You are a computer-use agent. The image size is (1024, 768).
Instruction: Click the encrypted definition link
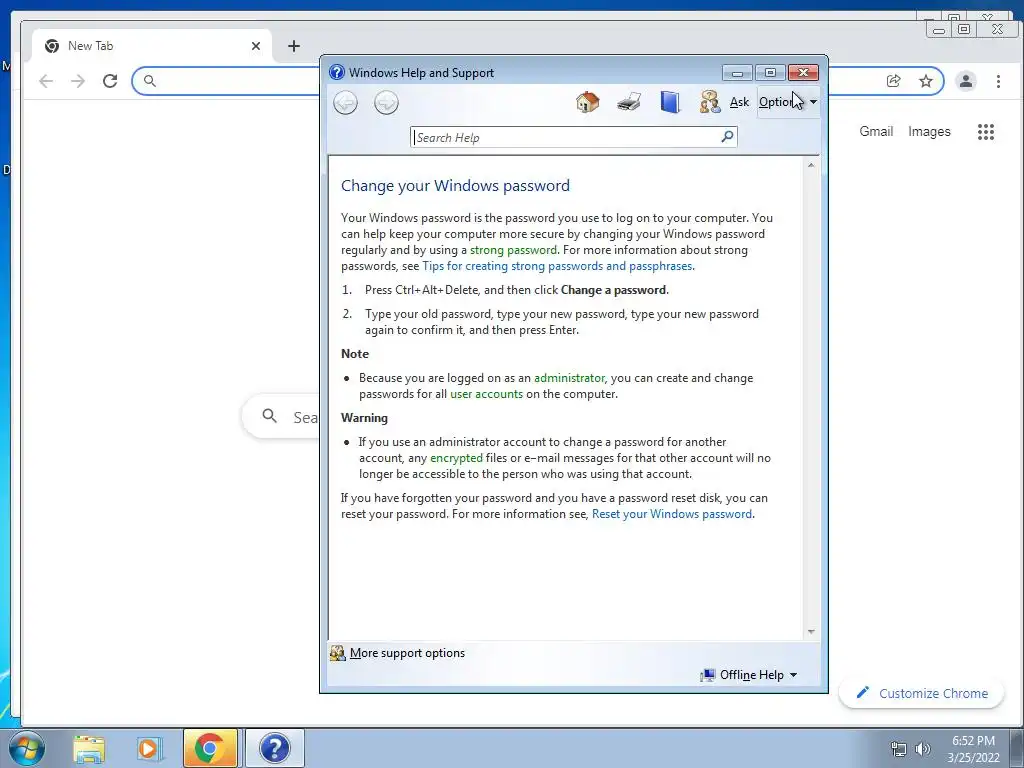(x=456, y=458)
